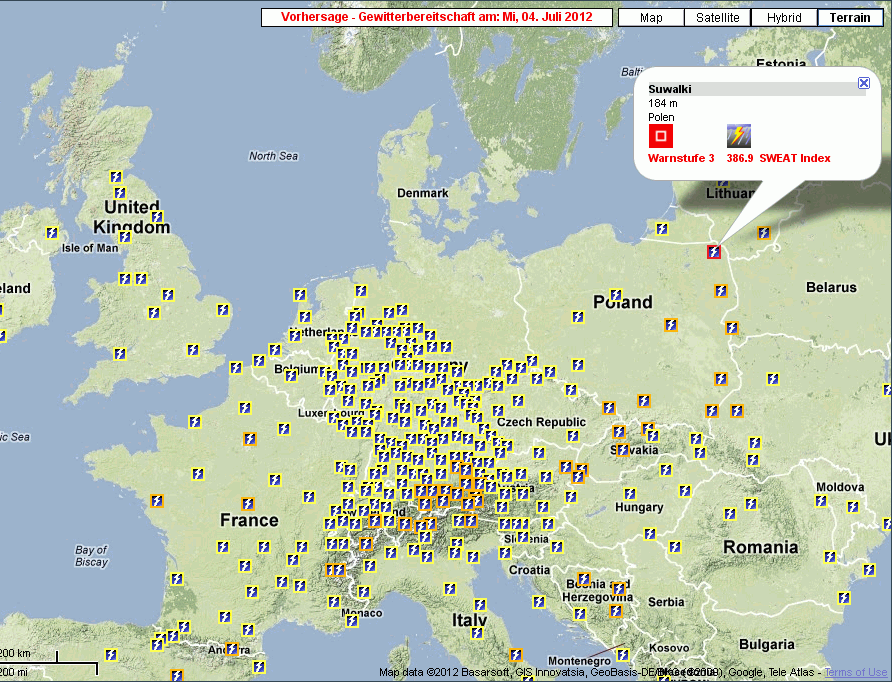Click the '184 m' elevation text
Viewport: 892px width, 682px height.
pos(663,103)
